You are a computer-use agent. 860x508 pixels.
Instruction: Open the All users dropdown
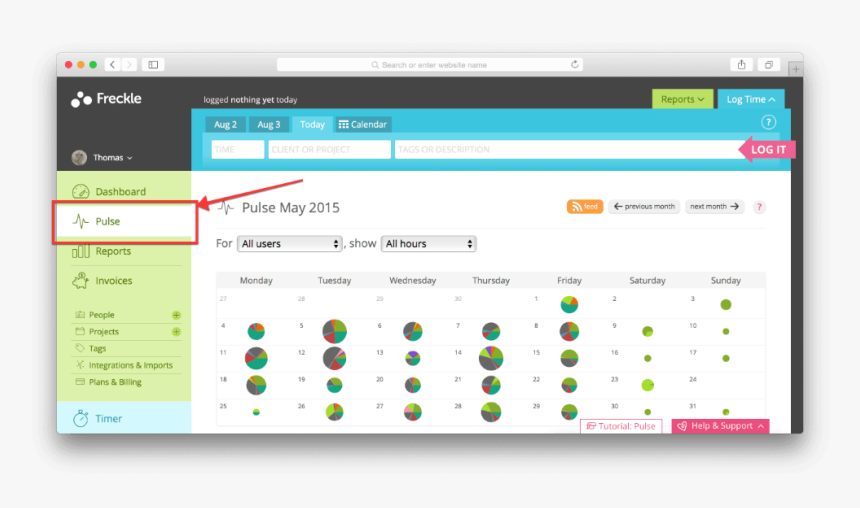pos(290,244)
